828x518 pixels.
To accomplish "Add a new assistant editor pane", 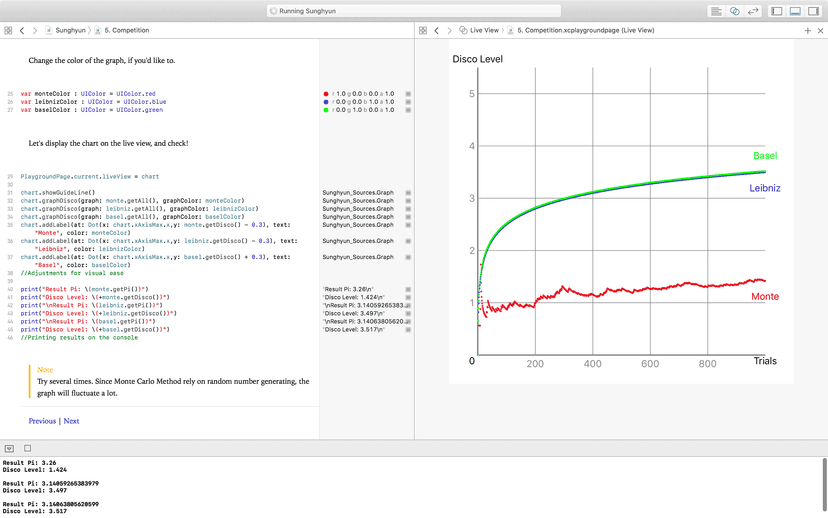I will pos(808,31).
